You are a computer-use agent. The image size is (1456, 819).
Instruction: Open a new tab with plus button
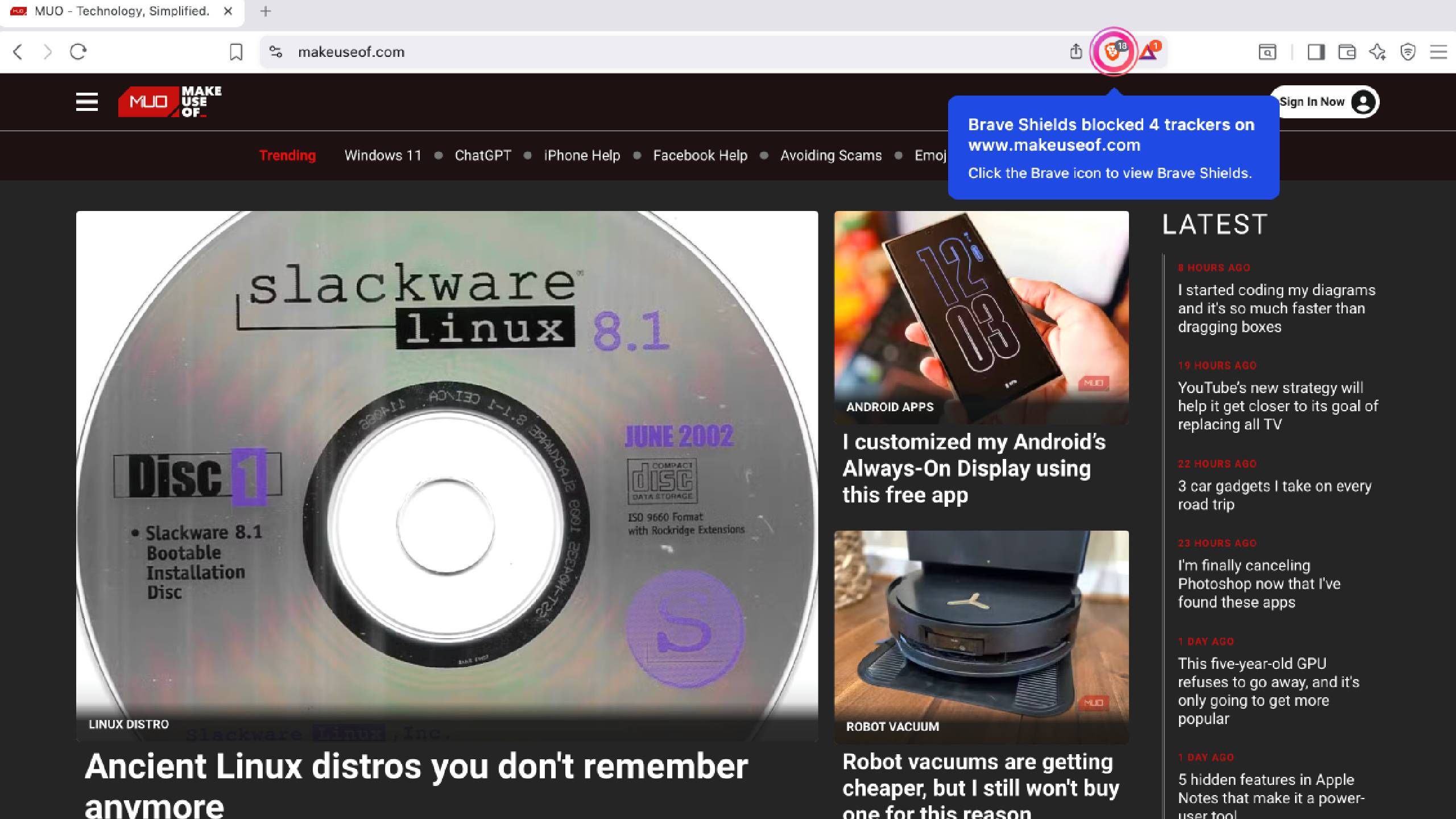point(266,11)
